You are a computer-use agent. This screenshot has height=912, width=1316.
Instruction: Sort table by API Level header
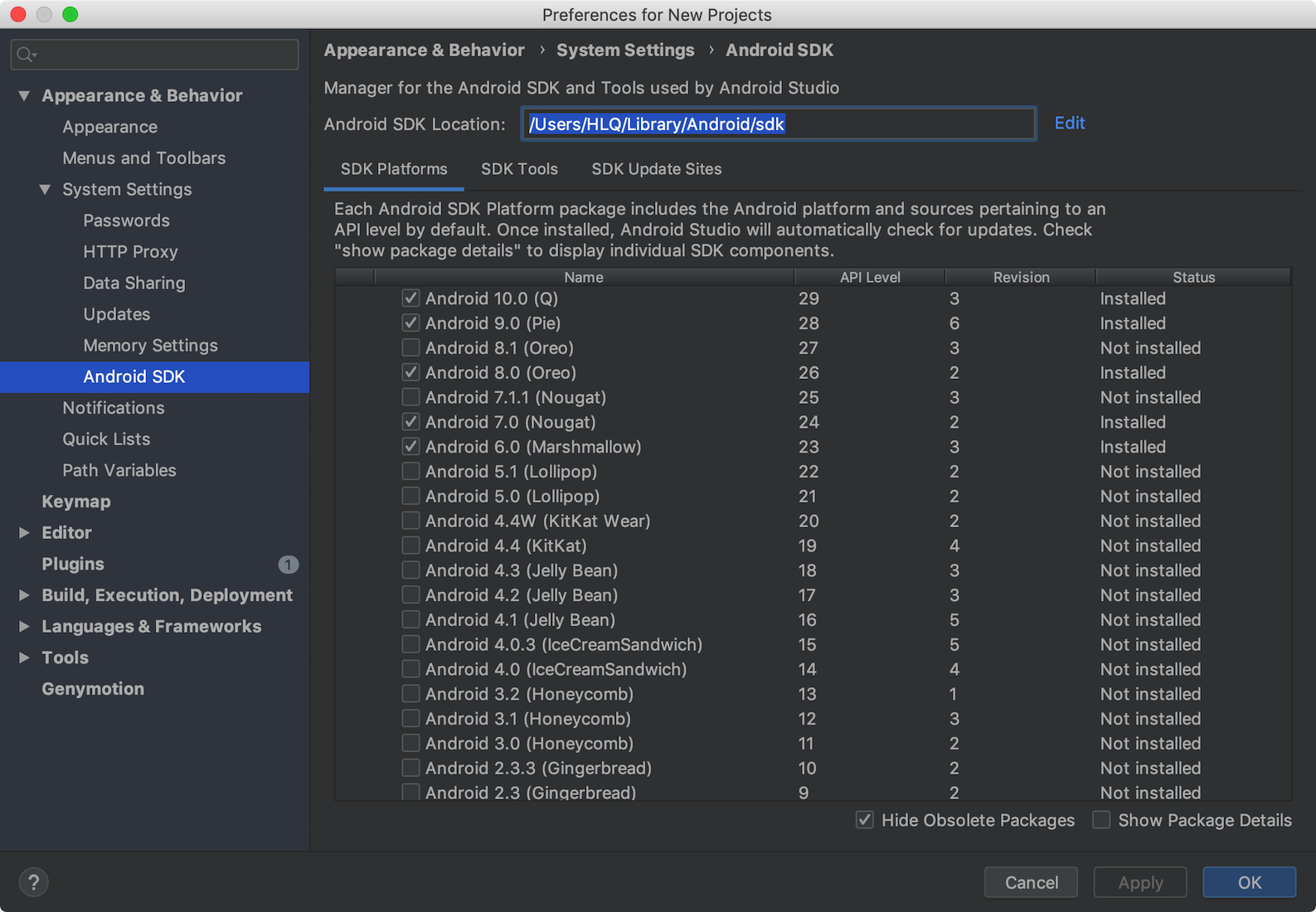pyautogui.click(x=870, y=278)
